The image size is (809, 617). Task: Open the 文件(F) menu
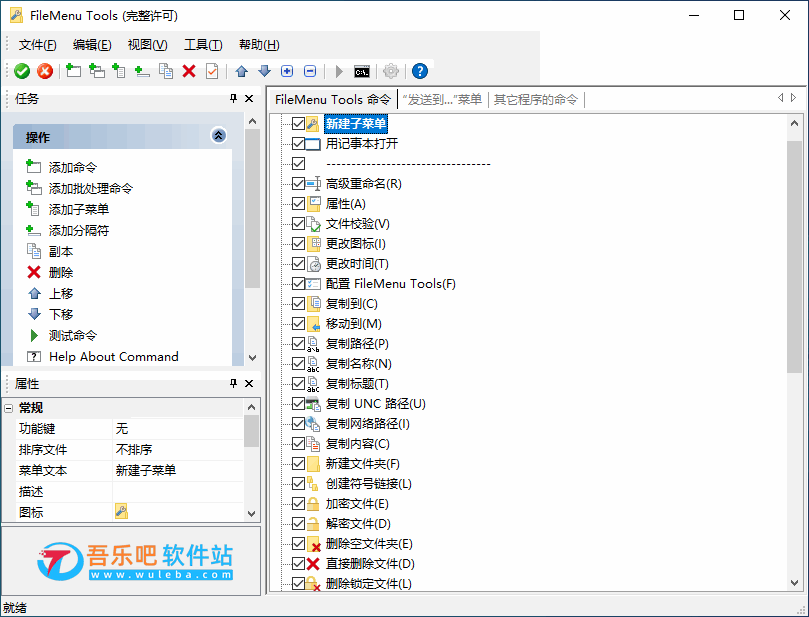click(x=38, y=45)
